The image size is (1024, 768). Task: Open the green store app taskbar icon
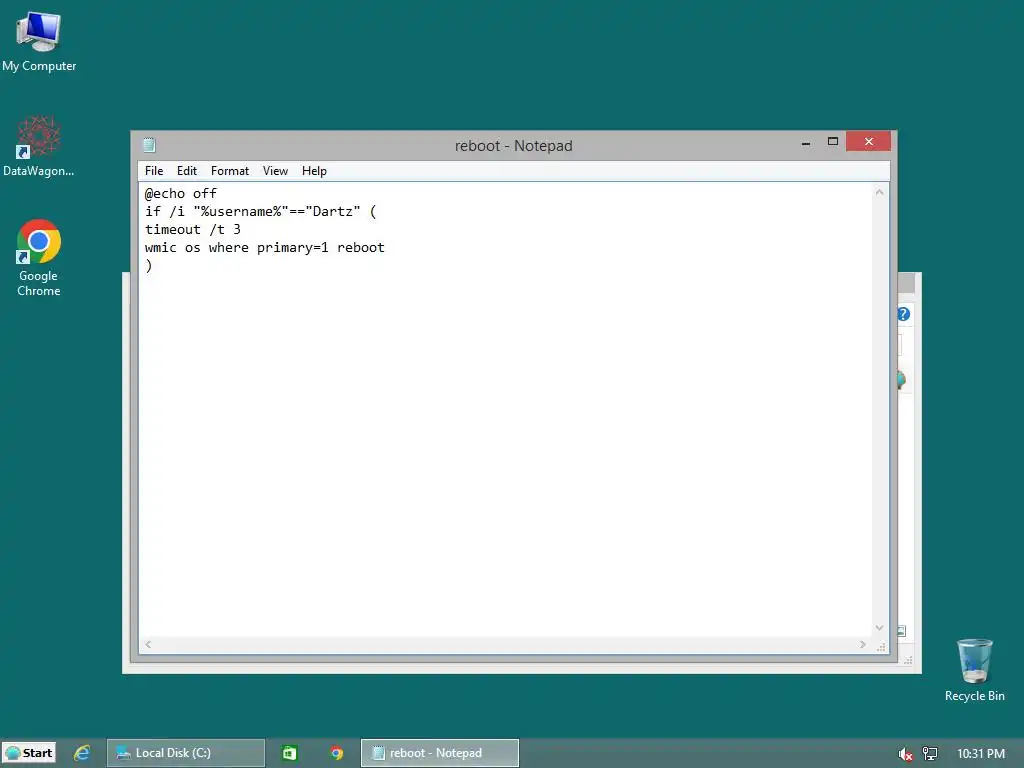coord(289,753)
